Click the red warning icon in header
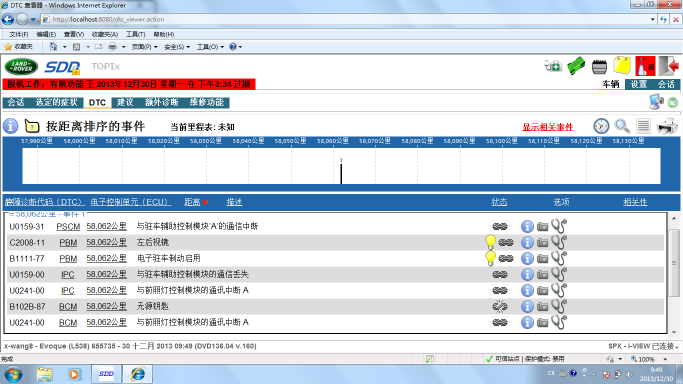Viewport: 683px width, 384px height. coord(645,66)
